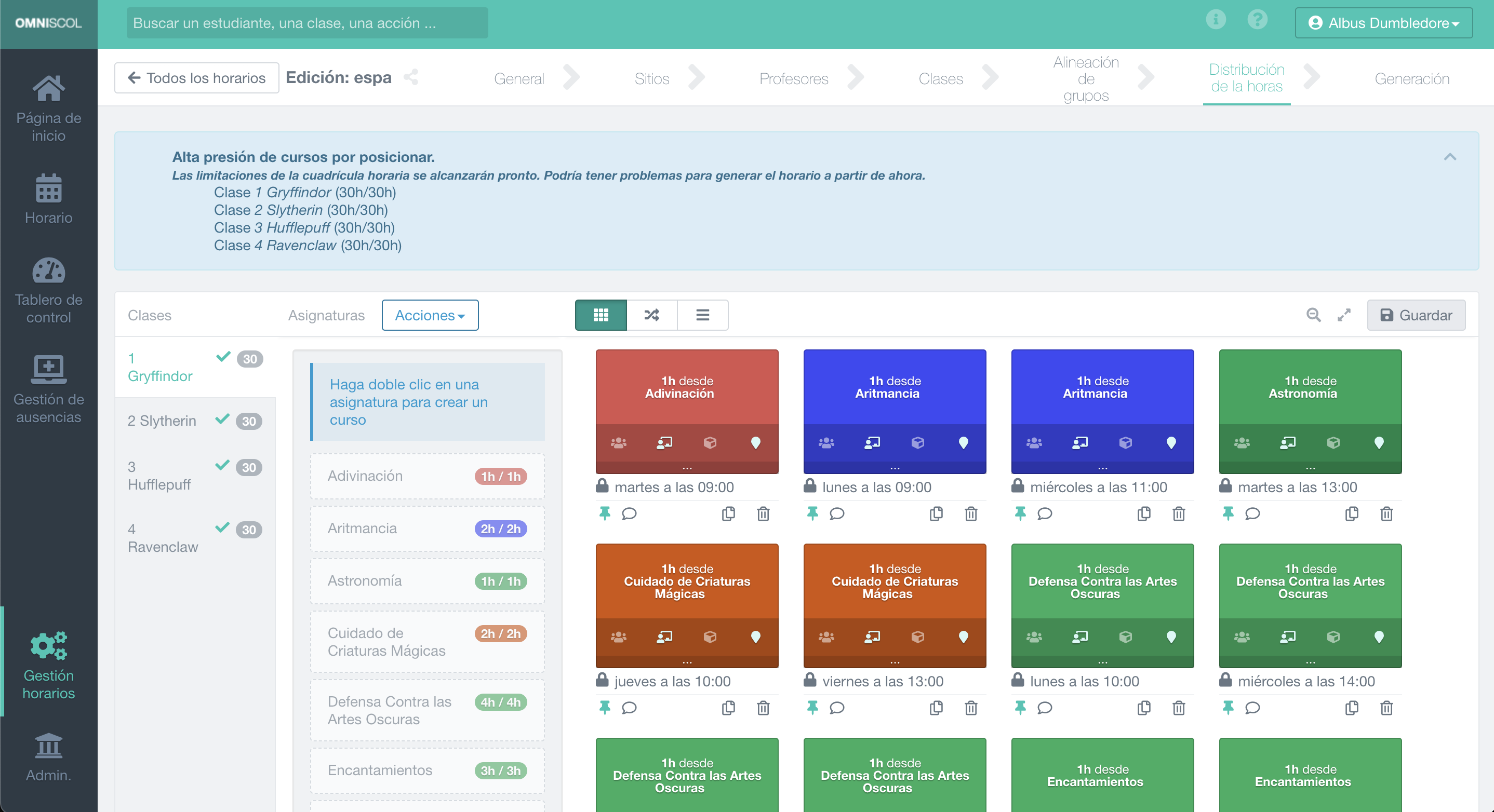Open comments on Cuidado de Criaturas Mágicas
The height and width of the screenshot is (812, 1494).
coord(629,708)
